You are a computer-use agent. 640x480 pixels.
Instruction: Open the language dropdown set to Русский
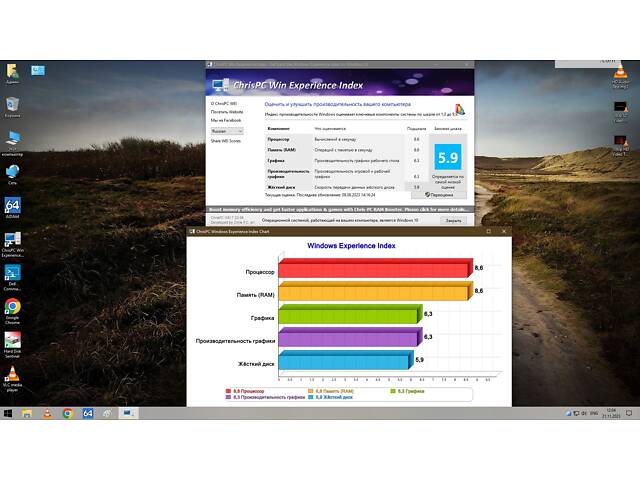(x=227, y=131)
